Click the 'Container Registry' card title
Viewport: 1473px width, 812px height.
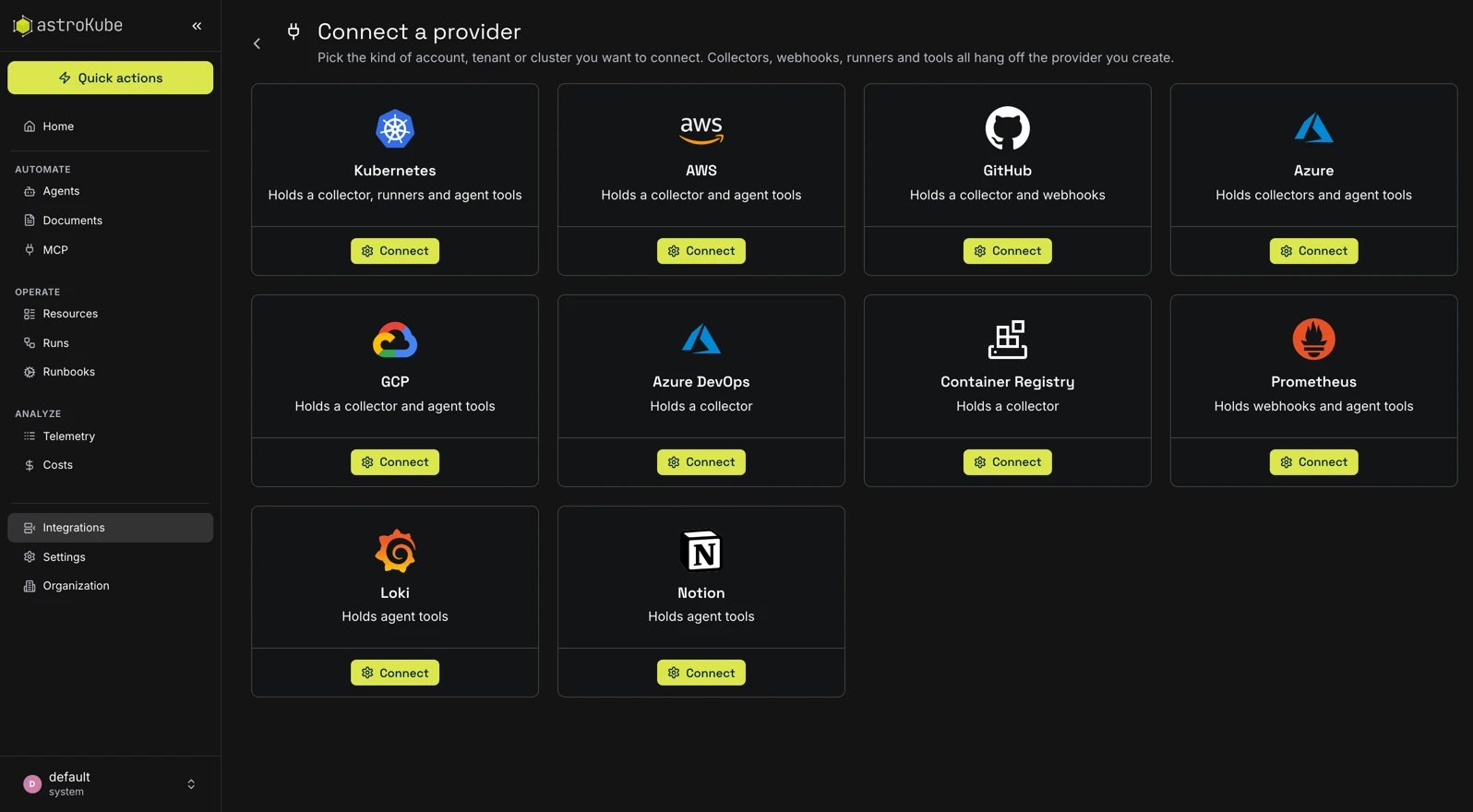[1007, 382]
